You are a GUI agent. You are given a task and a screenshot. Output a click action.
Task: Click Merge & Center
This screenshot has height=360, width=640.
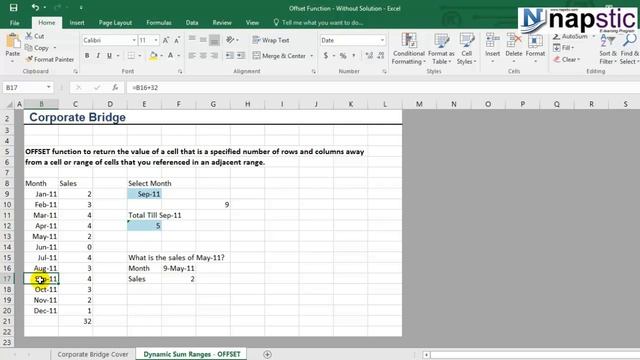279,56
